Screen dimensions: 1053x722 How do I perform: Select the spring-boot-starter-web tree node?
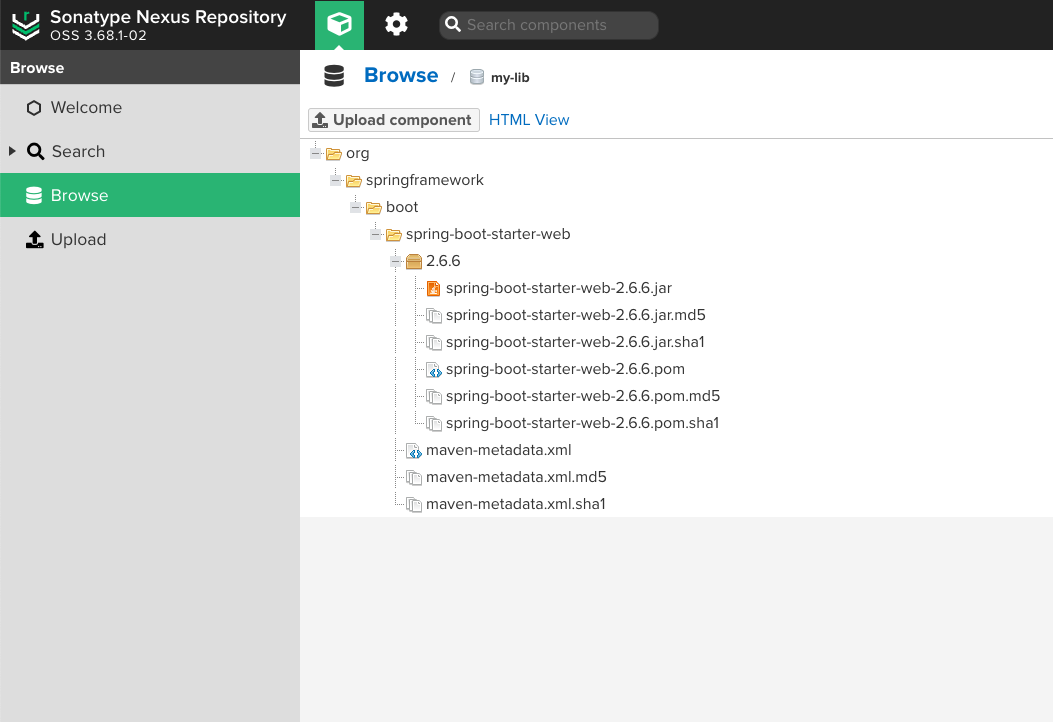(x=488, y=234)
